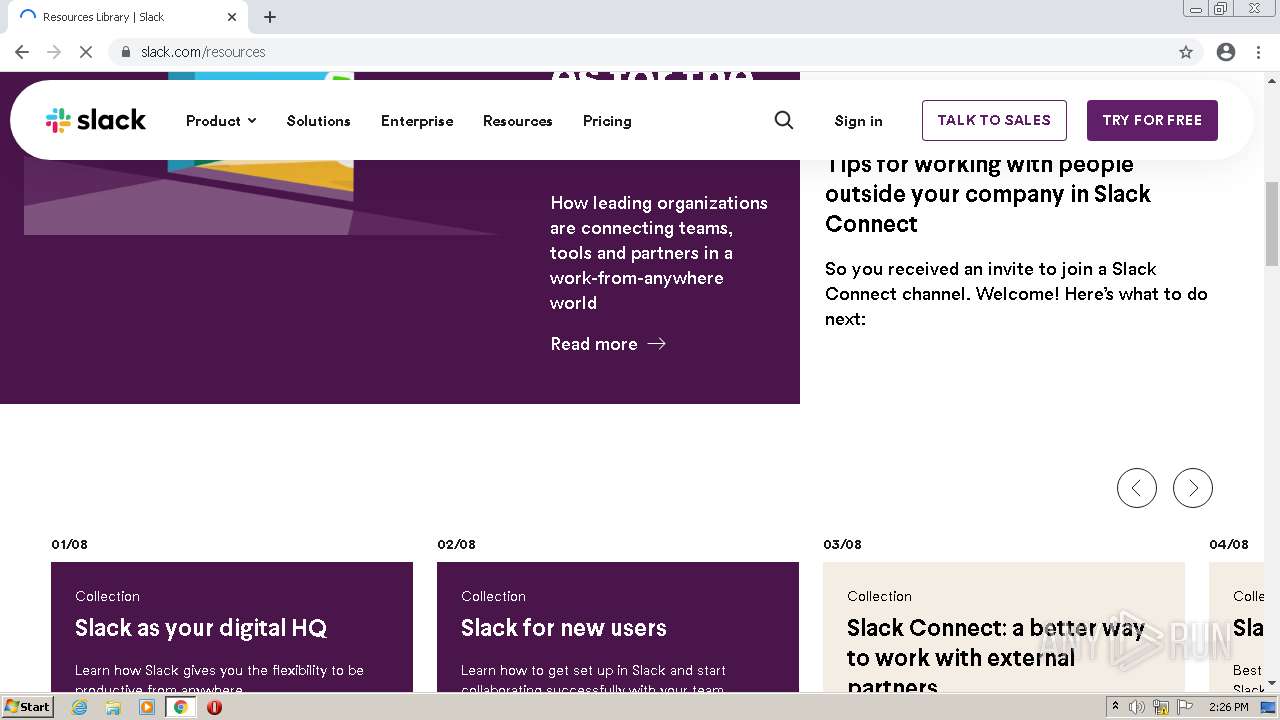Open the Resources menu item
The image size is (1280, 720).
click(517, 121)
